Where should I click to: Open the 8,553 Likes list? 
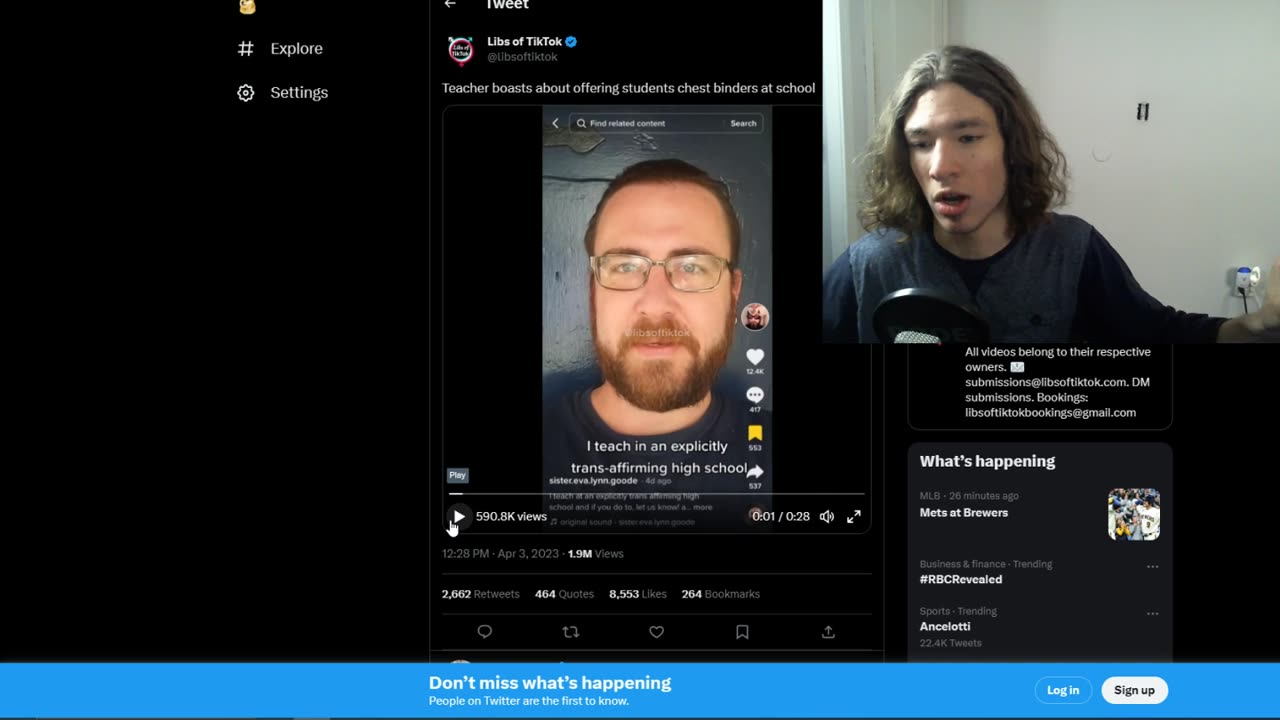coord(638,594)
